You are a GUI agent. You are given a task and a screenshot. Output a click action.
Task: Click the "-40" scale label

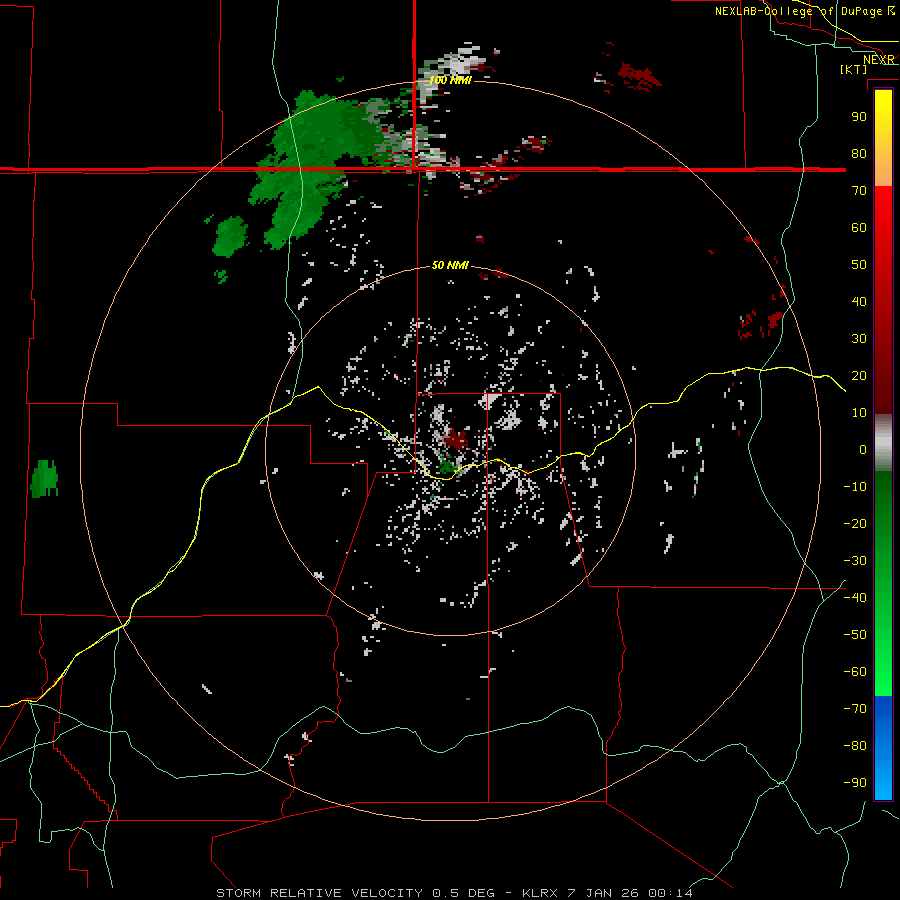tap(855, 598)
